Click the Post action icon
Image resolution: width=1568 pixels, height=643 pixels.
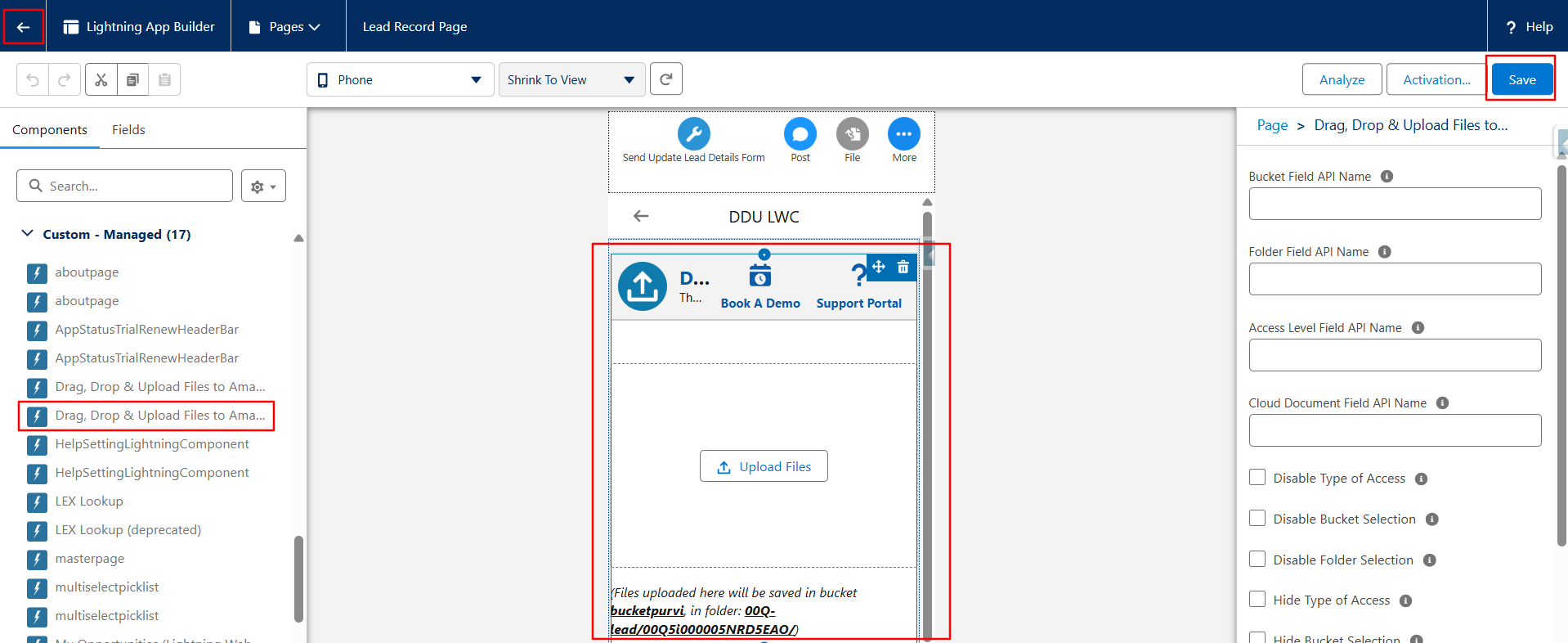800,133
